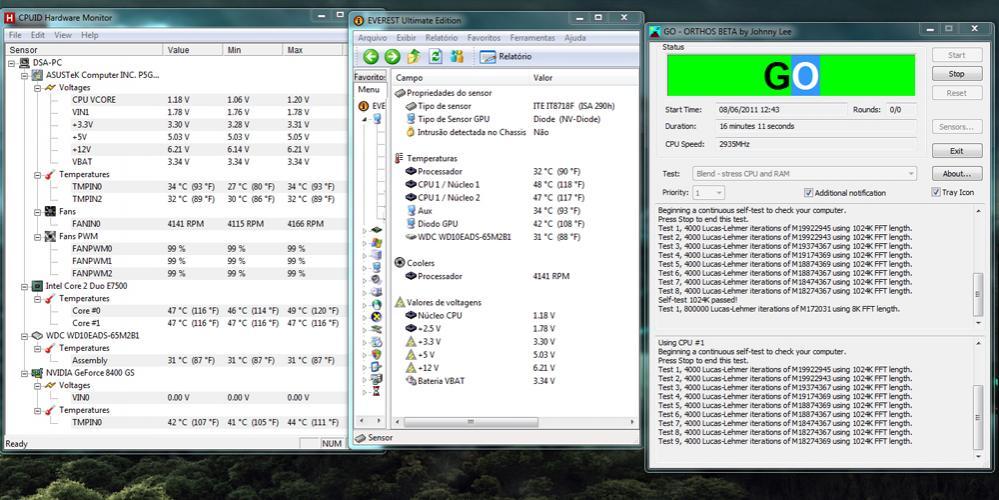999x500 pixels.
Task: Click the green Forward arrow in EVEREST toolbar
Action: click(392, 57)
